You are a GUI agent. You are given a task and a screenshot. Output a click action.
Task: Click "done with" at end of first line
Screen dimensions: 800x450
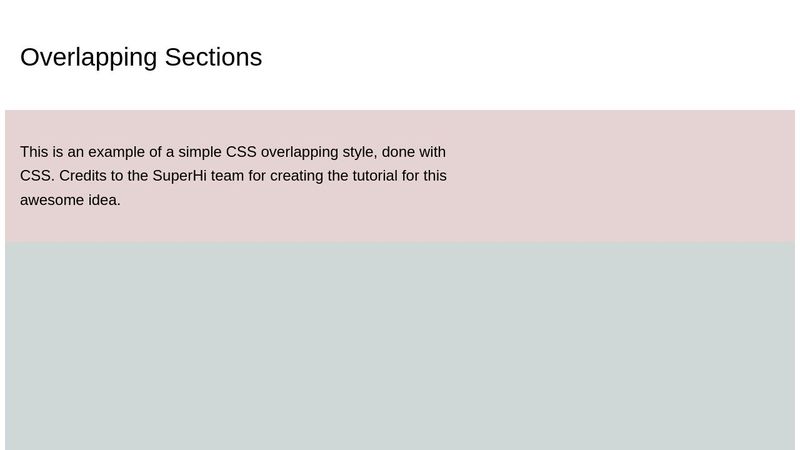tap(414, 152)
